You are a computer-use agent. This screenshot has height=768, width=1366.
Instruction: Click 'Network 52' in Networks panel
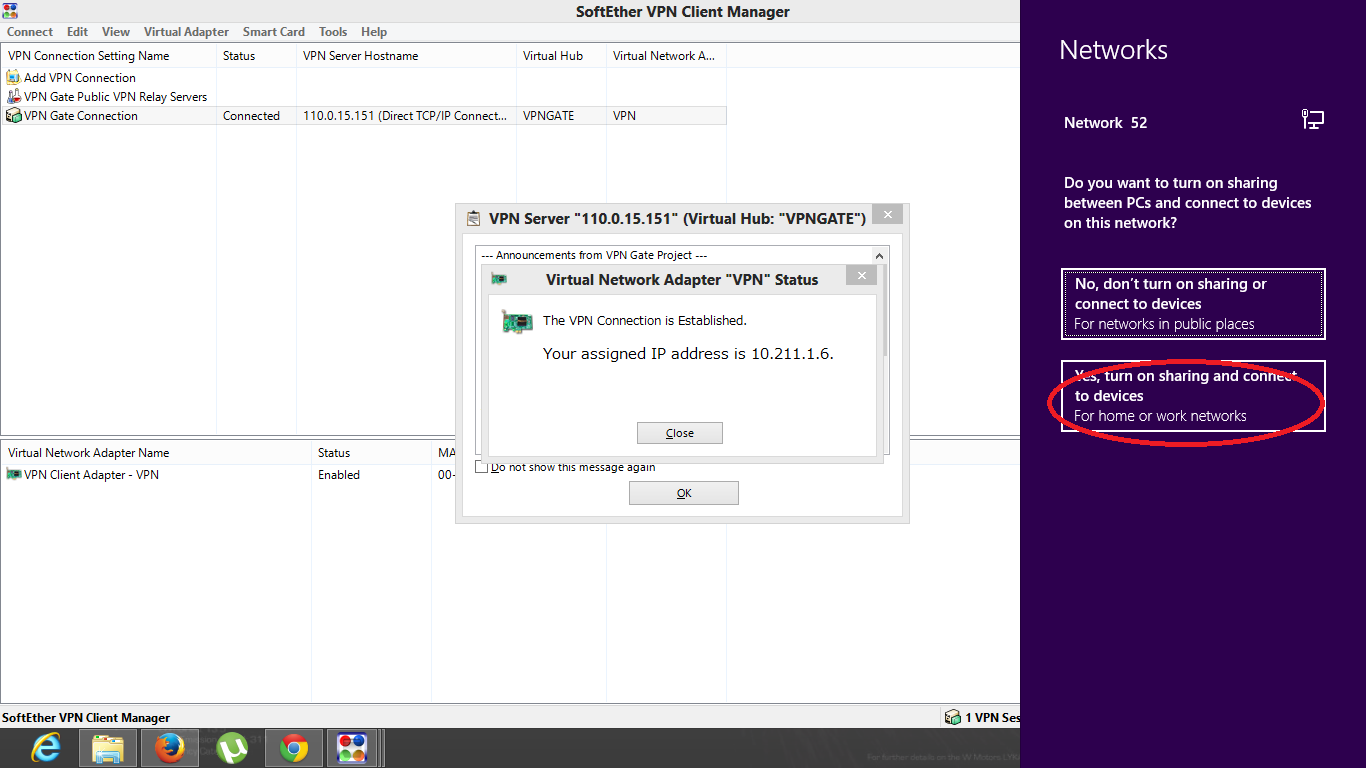(x=1105, y=123)
